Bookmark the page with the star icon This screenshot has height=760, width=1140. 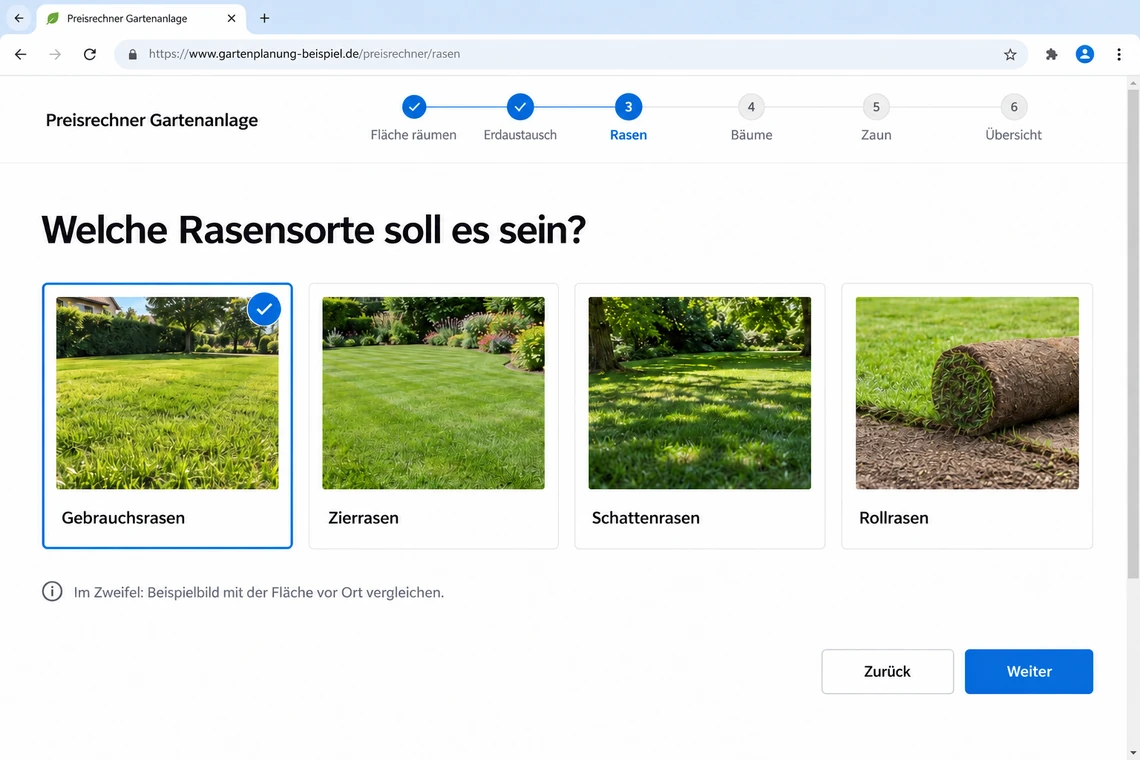(x=1010, y=55)
